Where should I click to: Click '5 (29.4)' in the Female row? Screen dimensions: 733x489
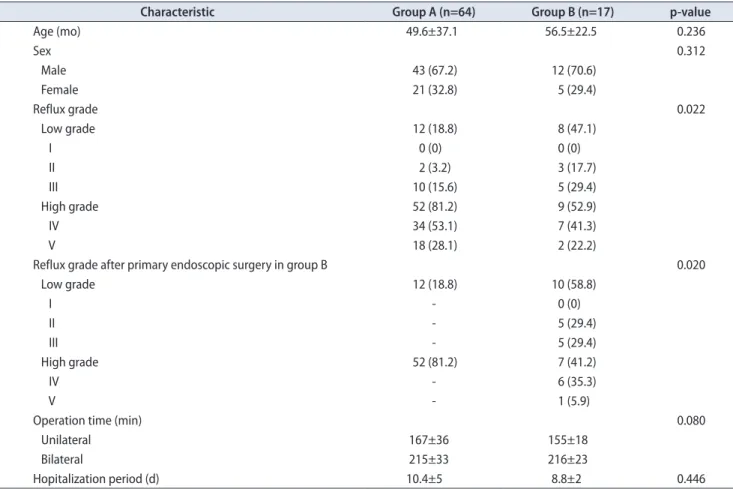tap(576, 90)
